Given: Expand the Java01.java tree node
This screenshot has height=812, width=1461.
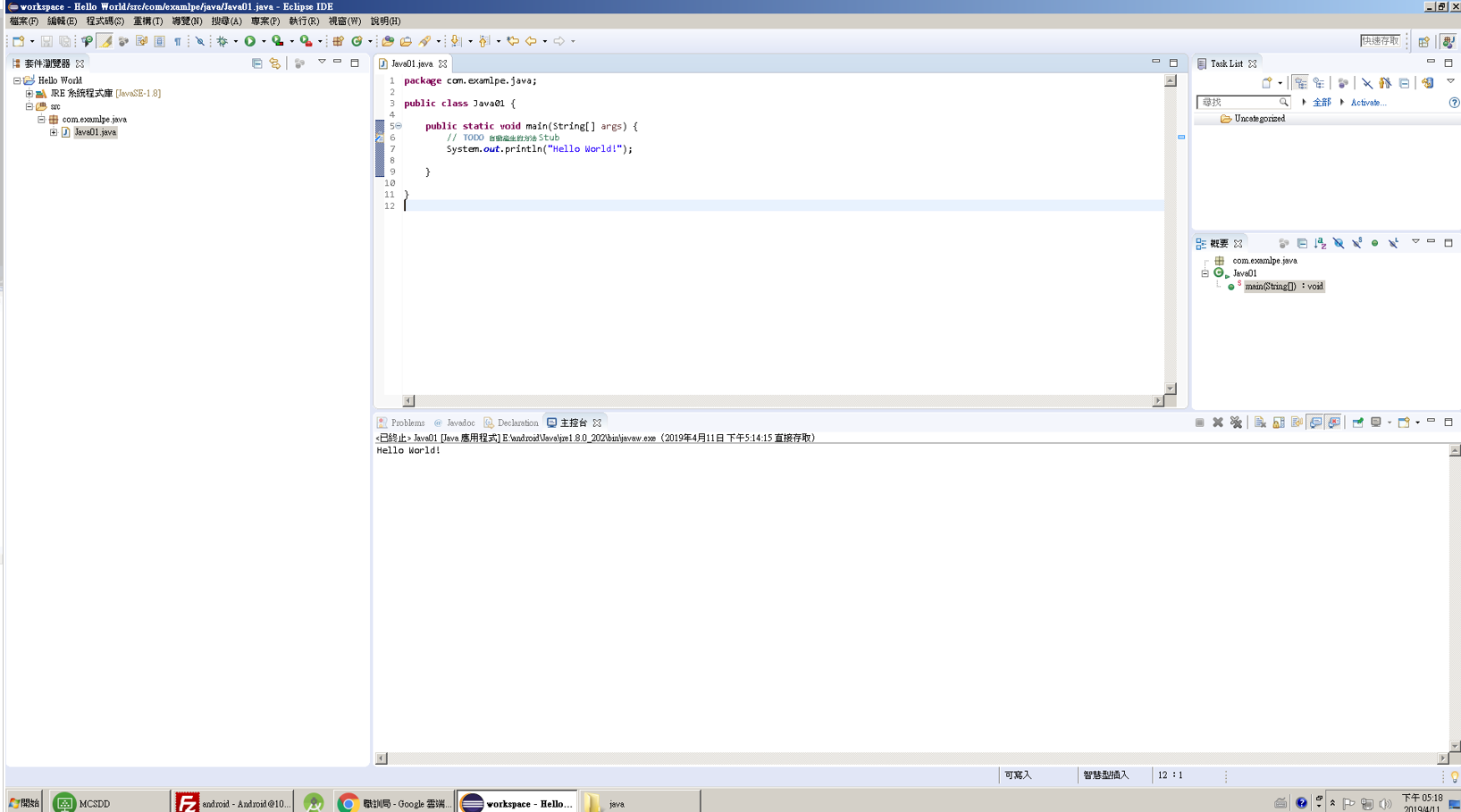Looking at the screenshot, I should pos(54,132).
